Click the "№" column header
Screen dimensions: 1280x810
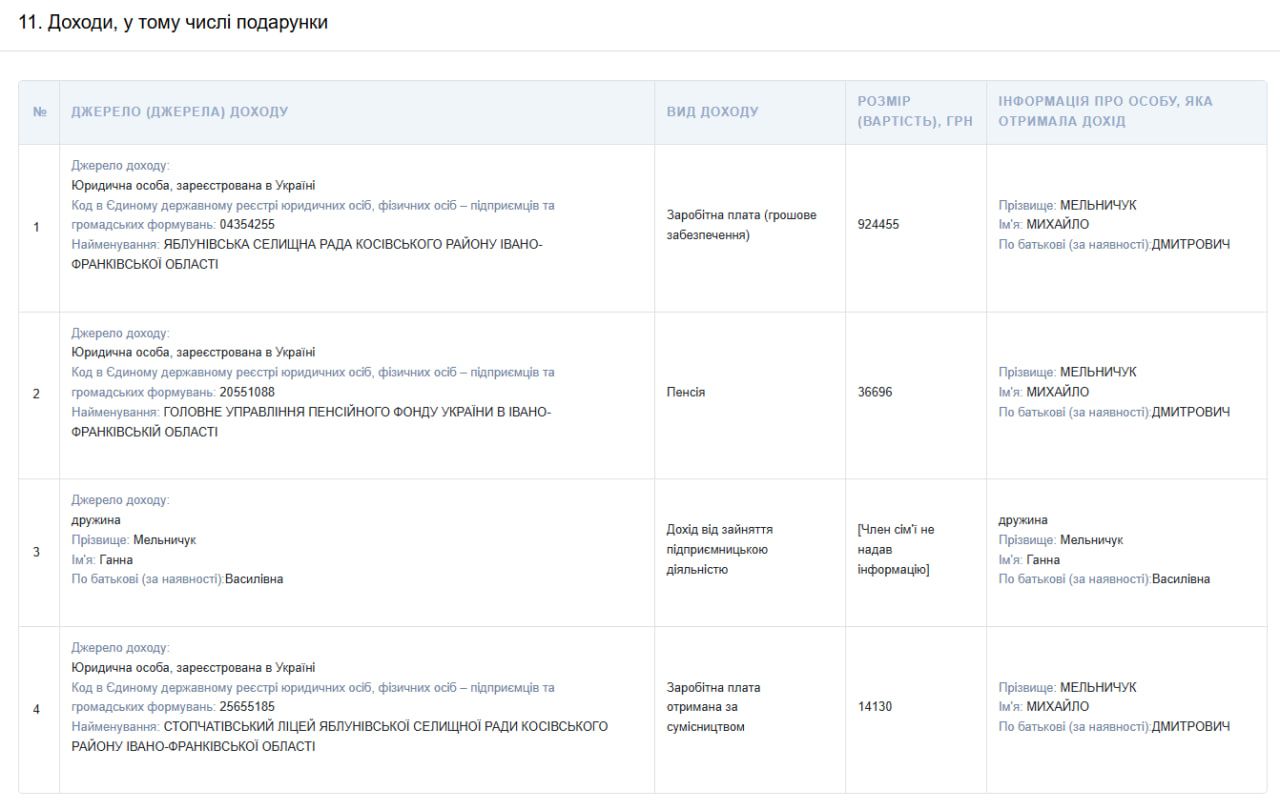39,112
